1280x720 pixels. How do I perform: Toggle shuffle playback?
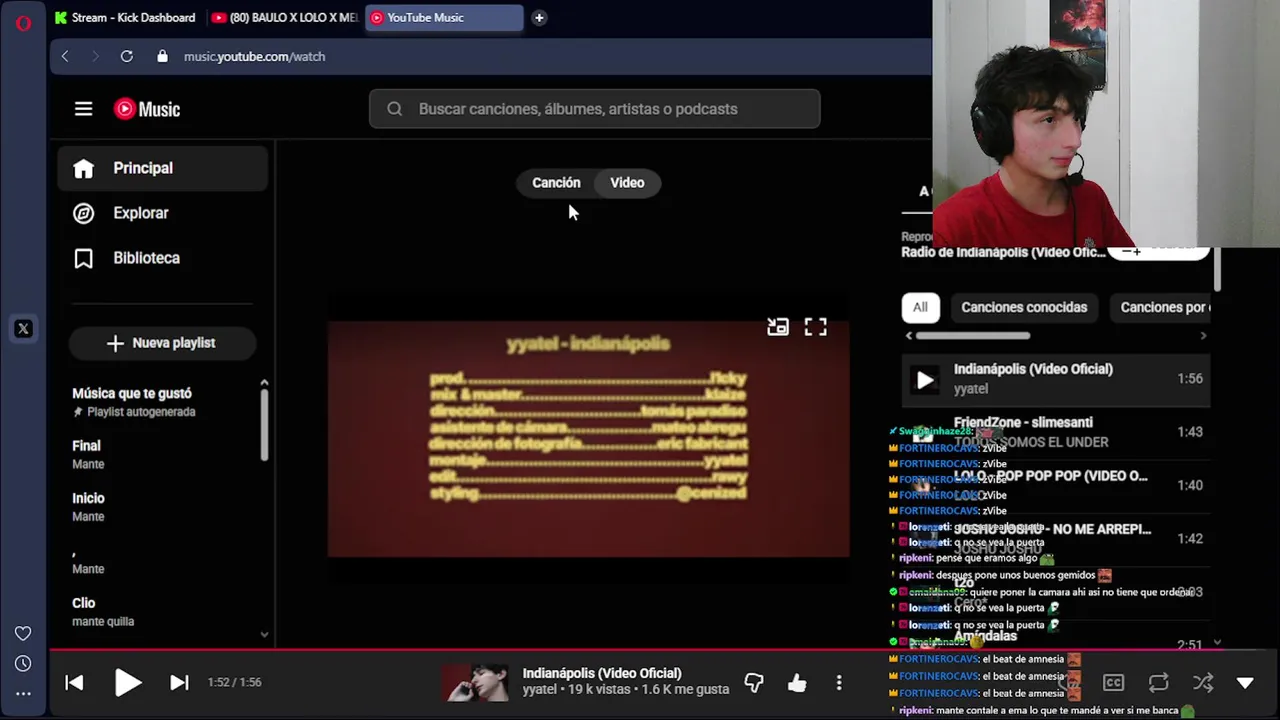(1202, 682)
